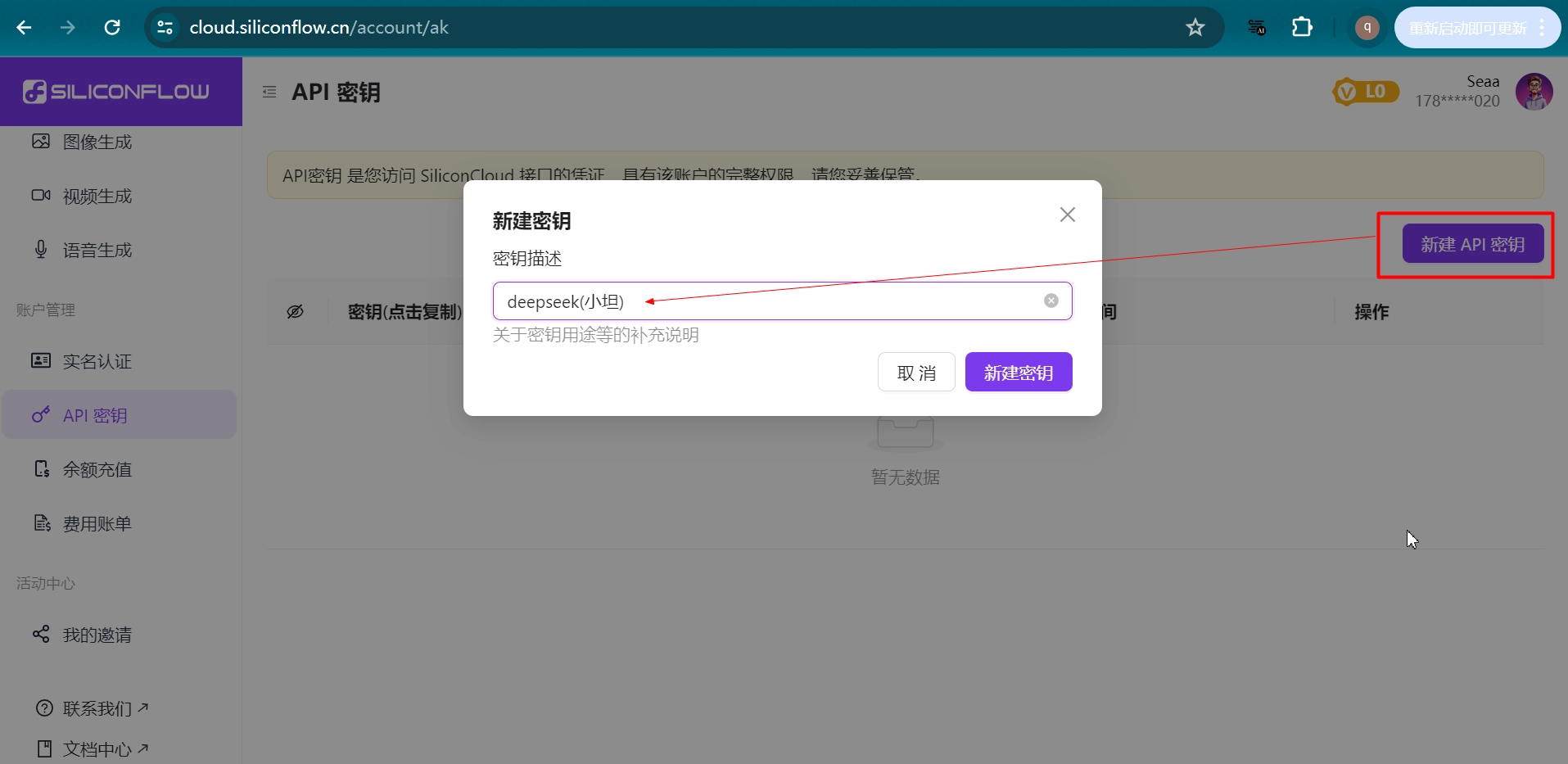Image resolution: width=1568 pixels, height=764 pixels.
Task: Click the SiliconFlow logo
Action: click(116, 92)
